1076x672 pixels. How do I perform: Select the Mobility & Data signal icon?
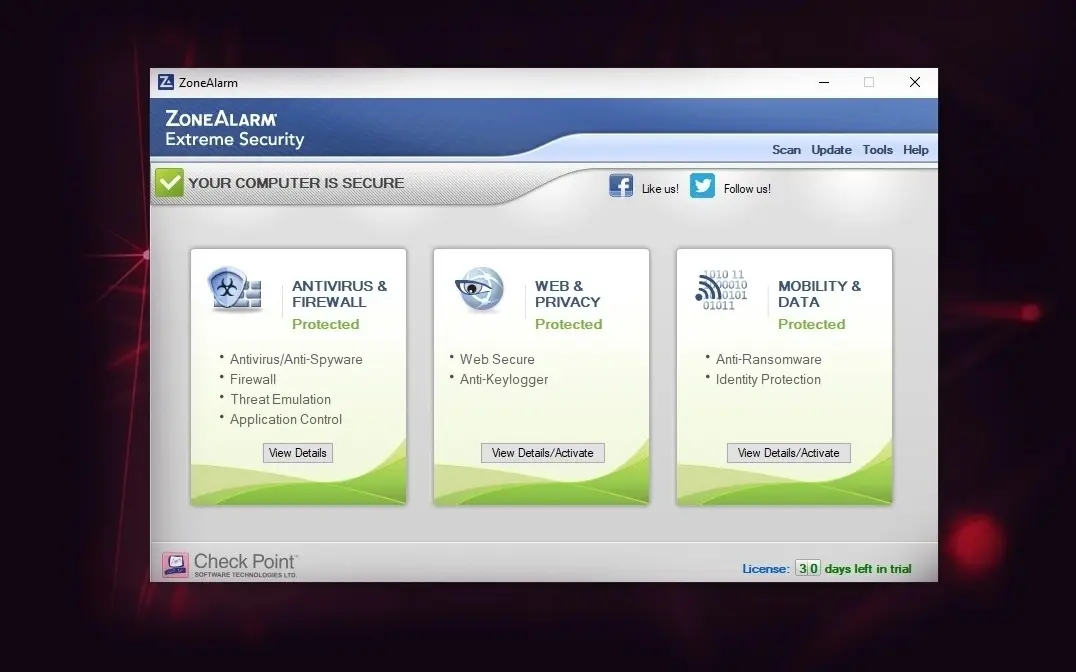coord(721,290)
